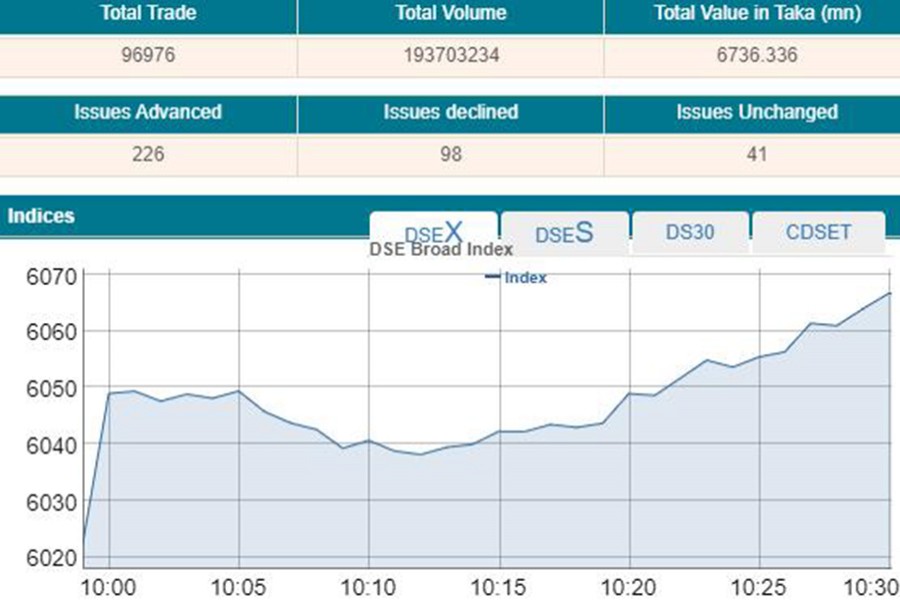Image resolution: width=900 pixels, height=600 pixels.
Task: Switch to the DSEX index tab
Action: (x=433, y=233)
